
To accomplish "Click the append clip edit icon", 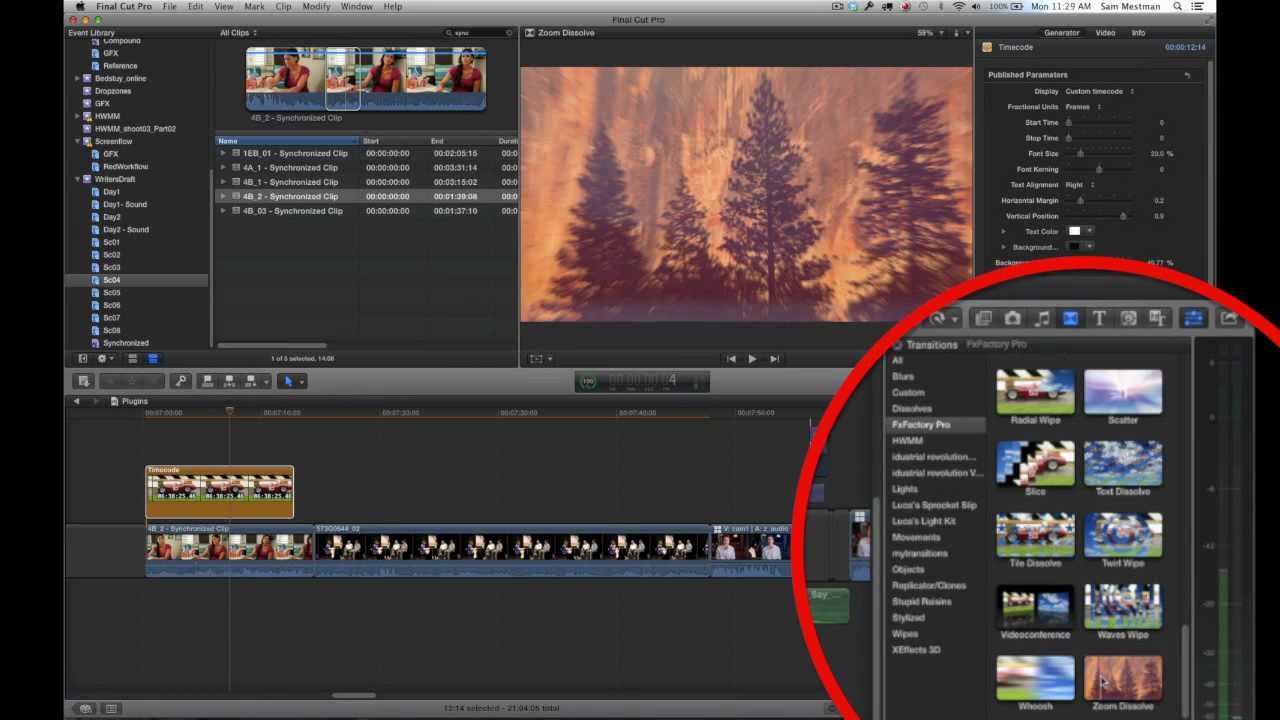I will coord(252,381).
